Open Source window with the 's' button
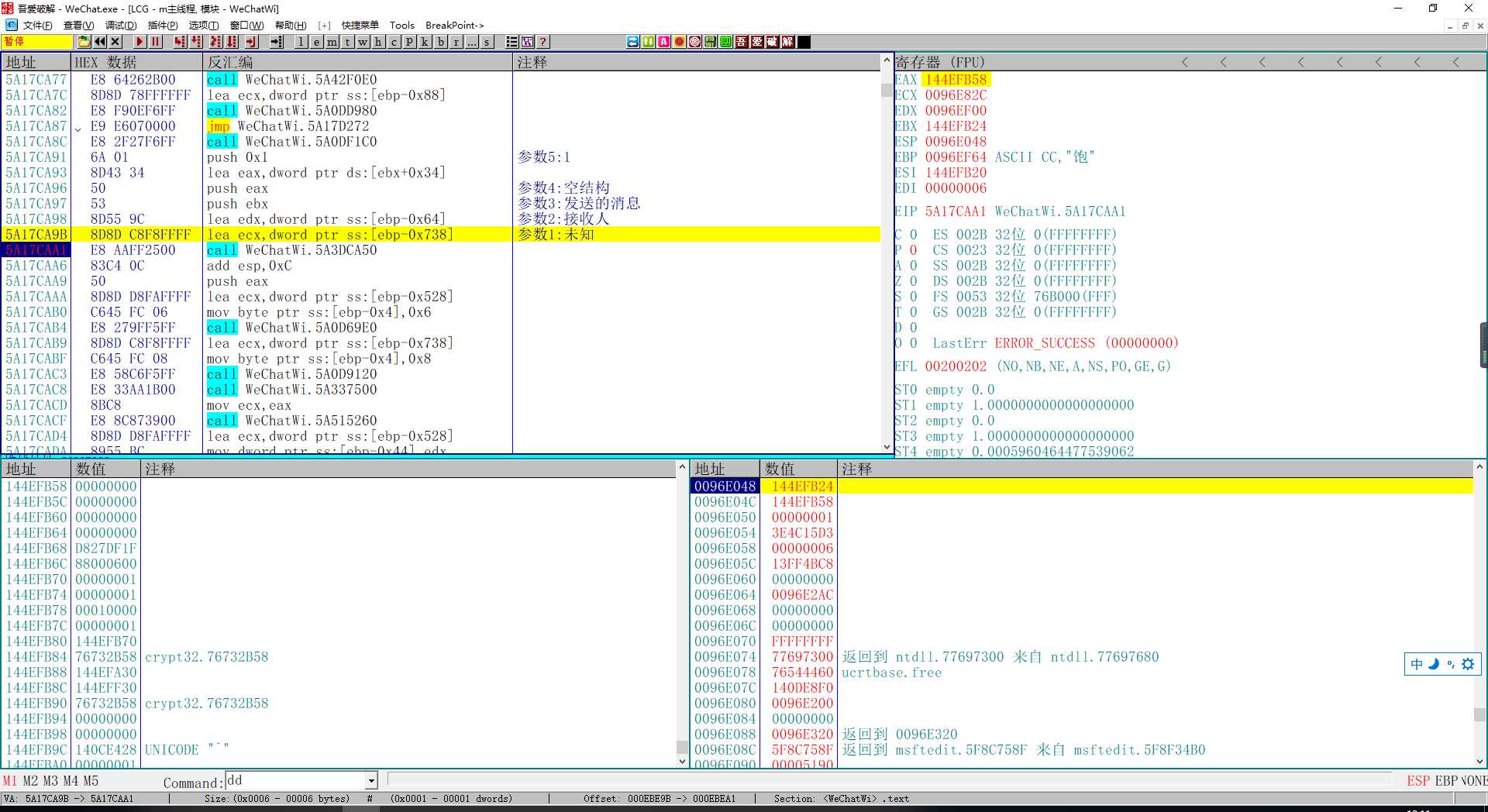1488x812 pixels. [487, 42]
